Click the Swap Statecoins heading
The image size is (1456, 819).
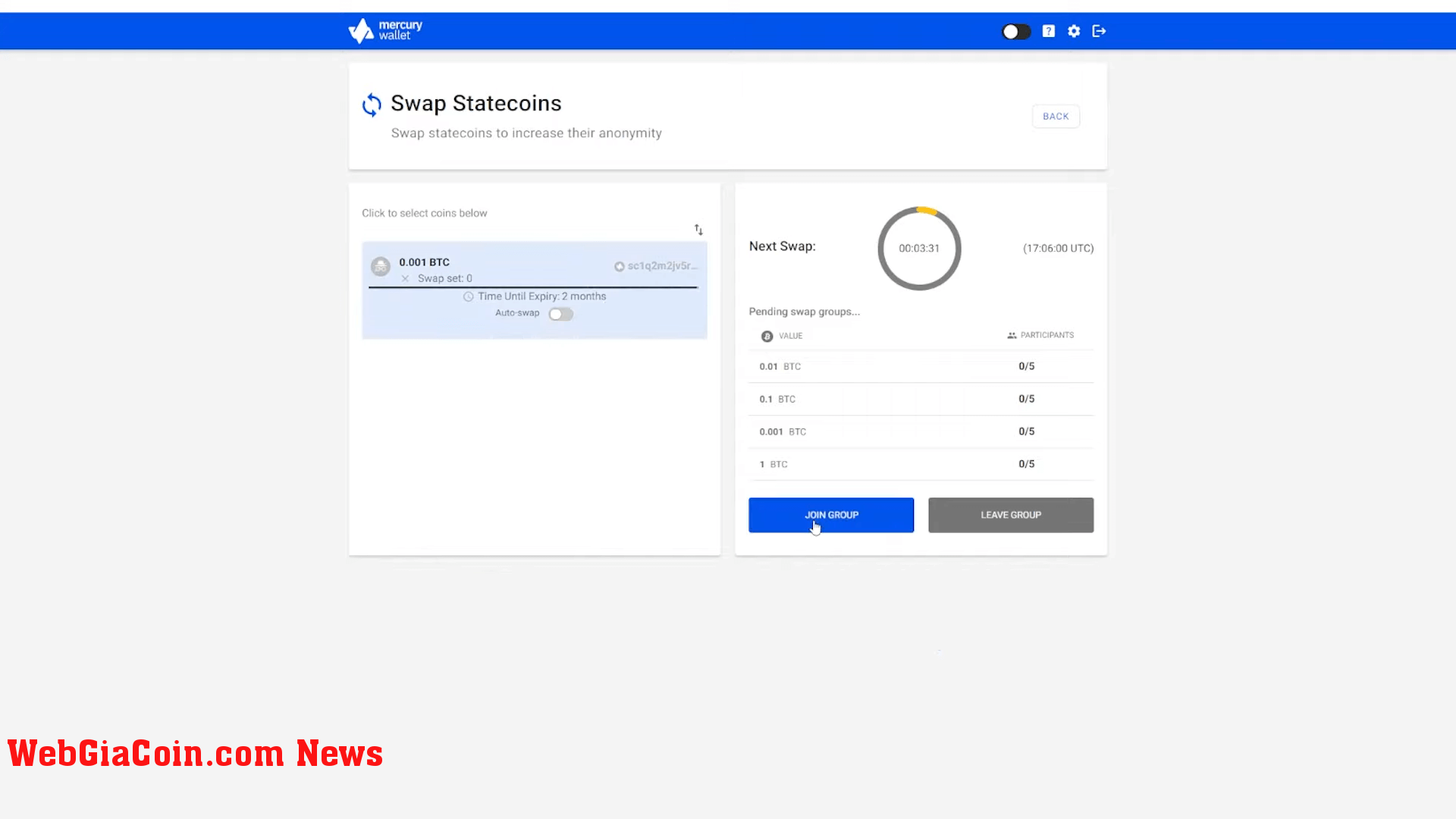[x=476, y=103]
